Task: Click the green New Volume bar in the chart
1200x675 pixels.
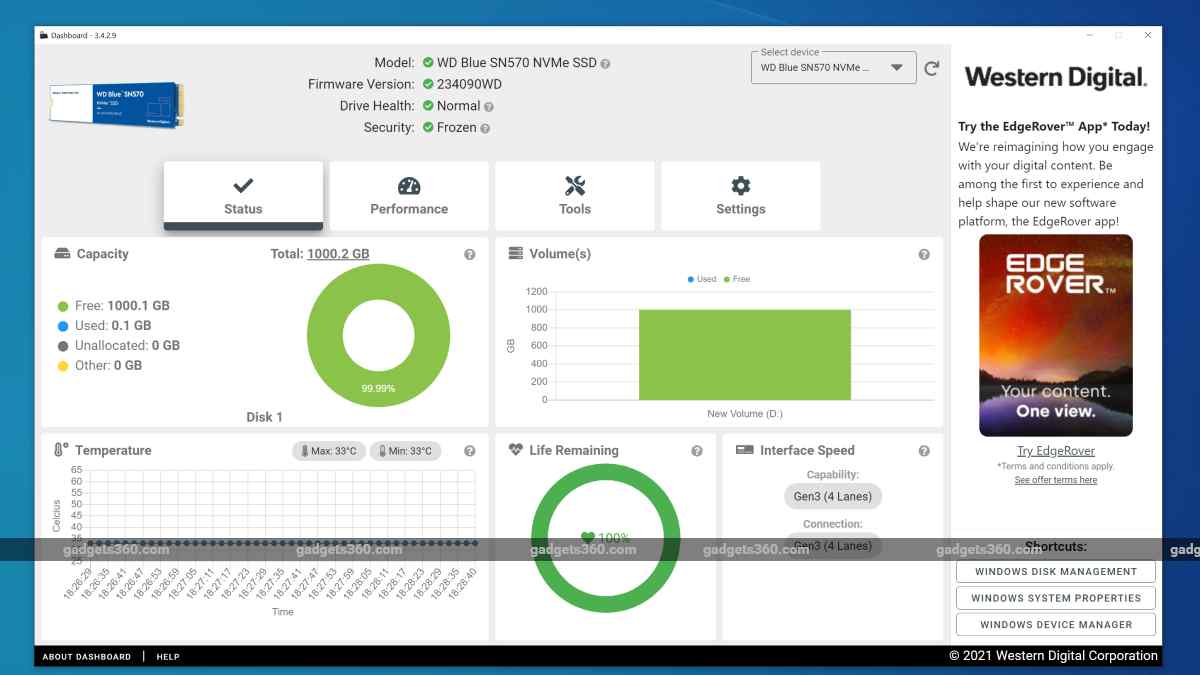Action: coord(745,355)
